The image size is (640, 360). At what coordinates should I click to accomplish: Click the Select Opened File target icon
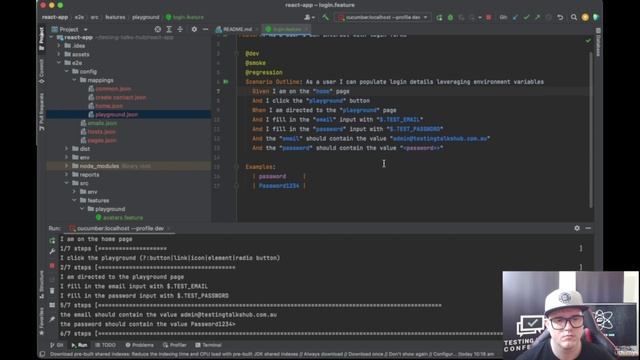pyautogui.click(x=158, y=29)
